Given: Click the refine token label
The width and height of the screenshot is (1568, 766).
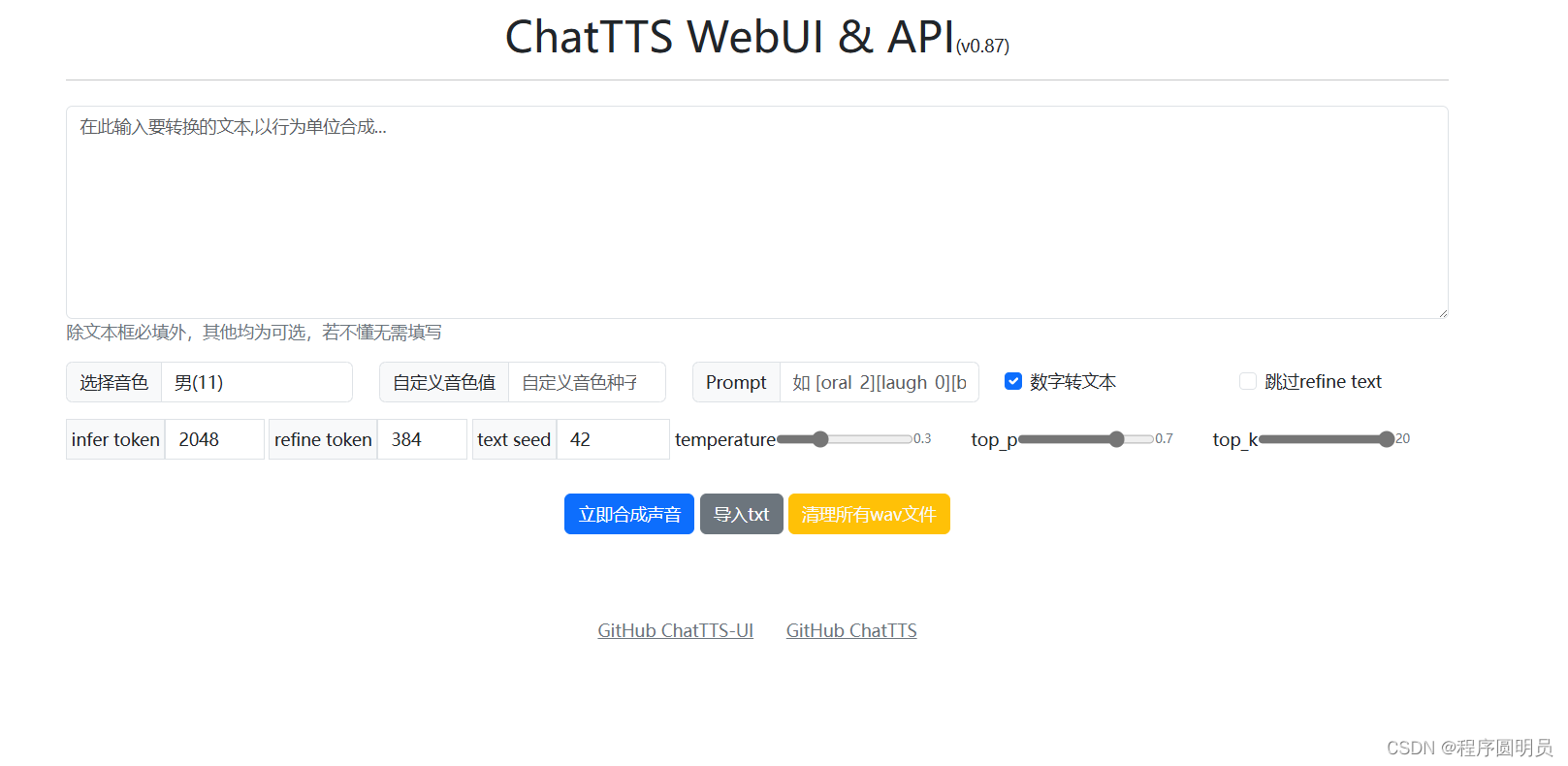Looking at the screenshot, I should coord(323,439).
